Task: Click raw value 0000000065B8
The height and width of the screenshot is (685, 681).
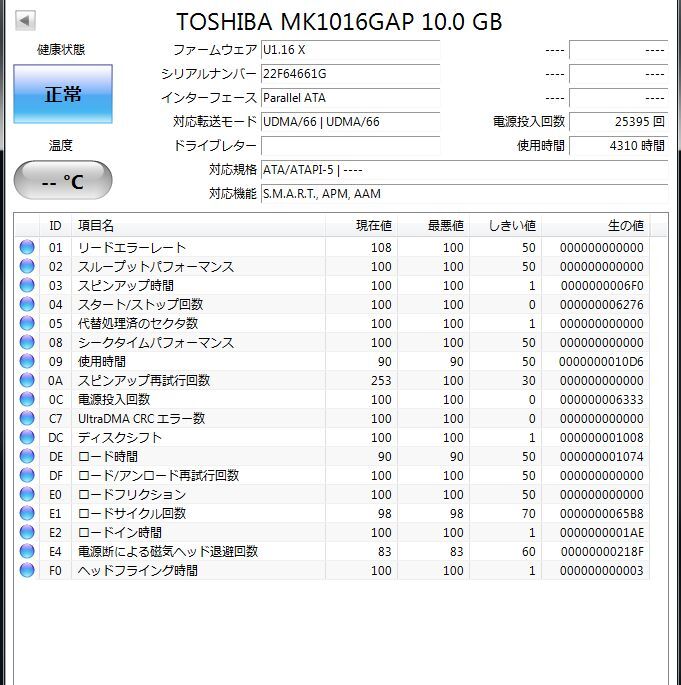Action: tap(601, 514)
